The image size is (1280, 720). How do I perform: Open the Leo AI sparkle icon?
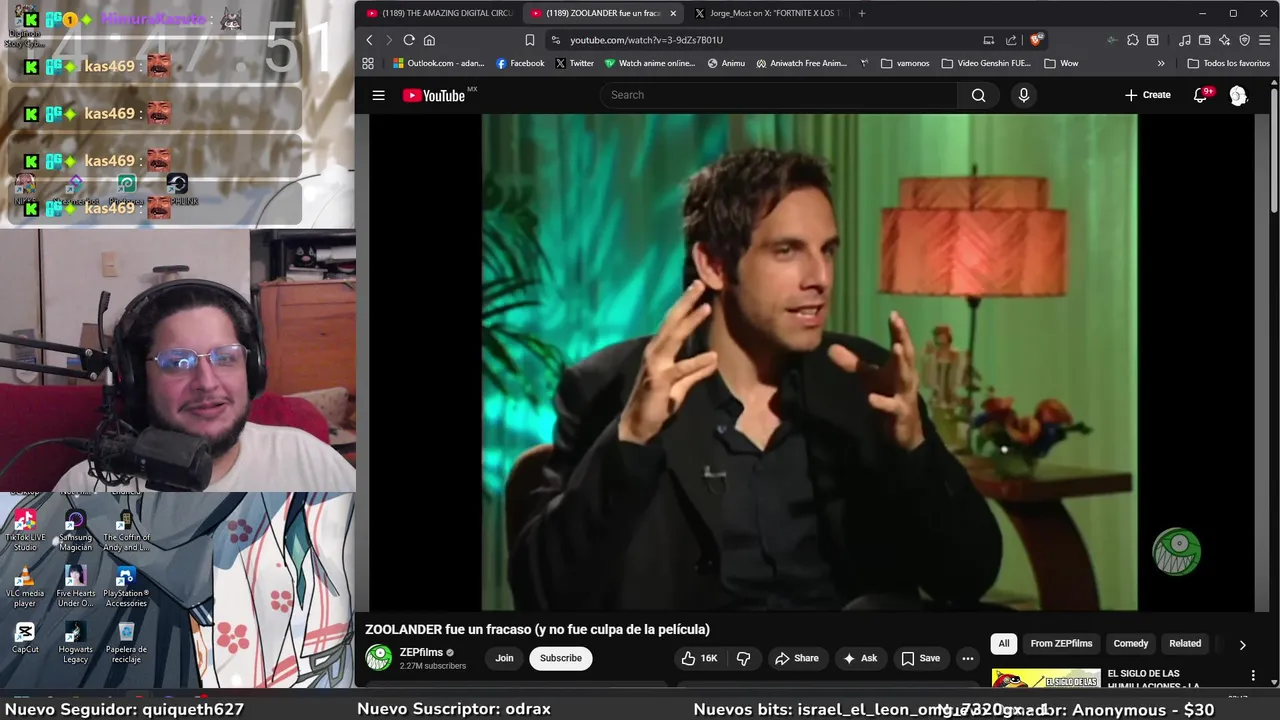click(1224, 40)
